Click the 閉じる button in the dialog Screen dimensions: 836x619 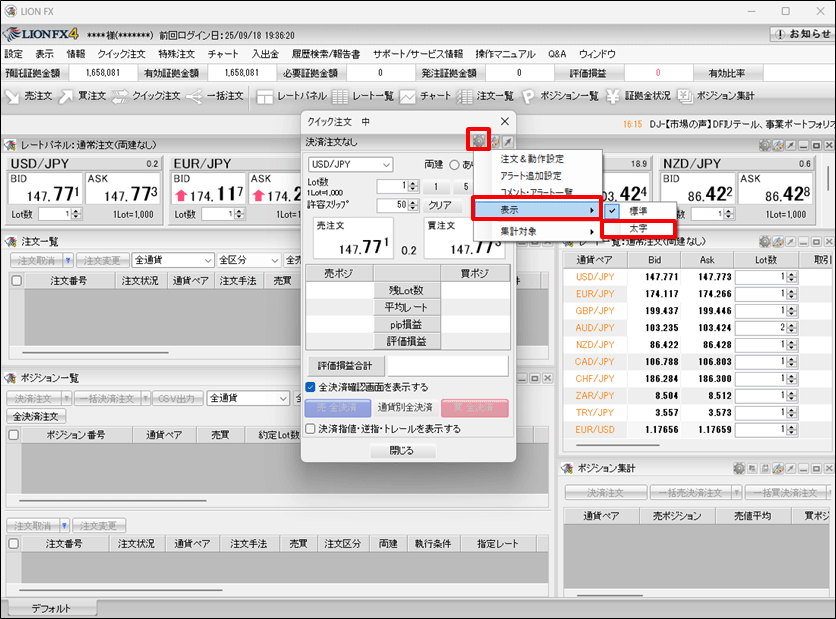tap(406, 451)
